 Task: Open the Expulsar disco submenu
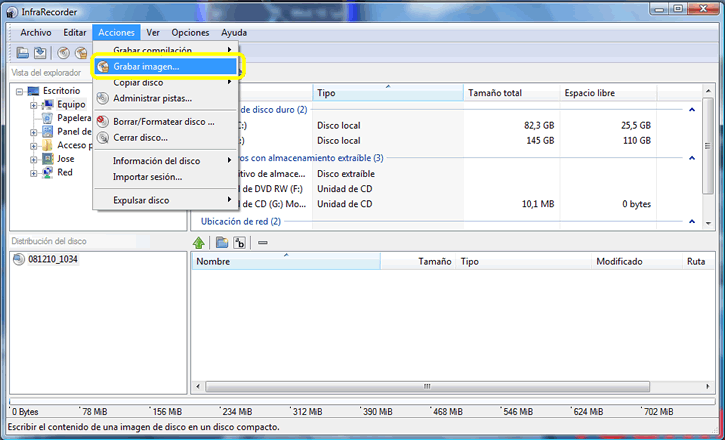(140, 200)
